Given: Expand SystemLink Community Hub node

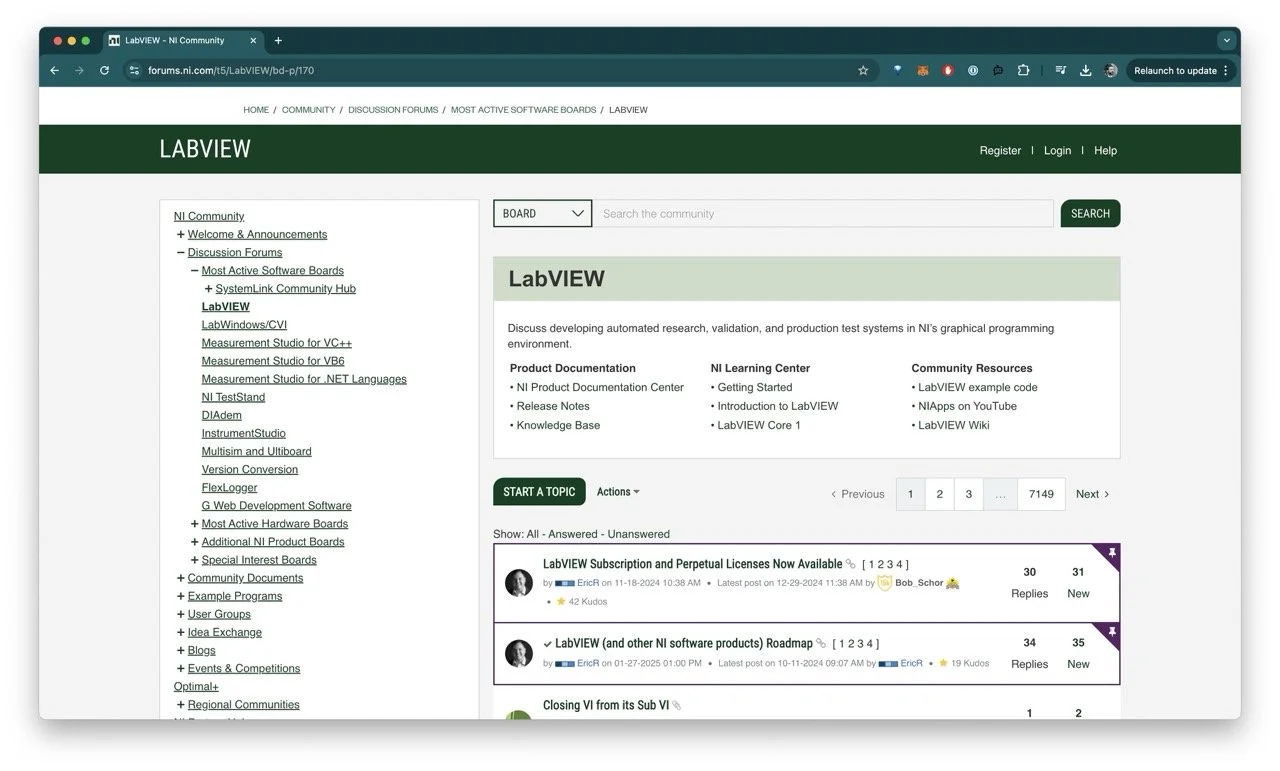Looking at the screenshot, I should [209, 289].
